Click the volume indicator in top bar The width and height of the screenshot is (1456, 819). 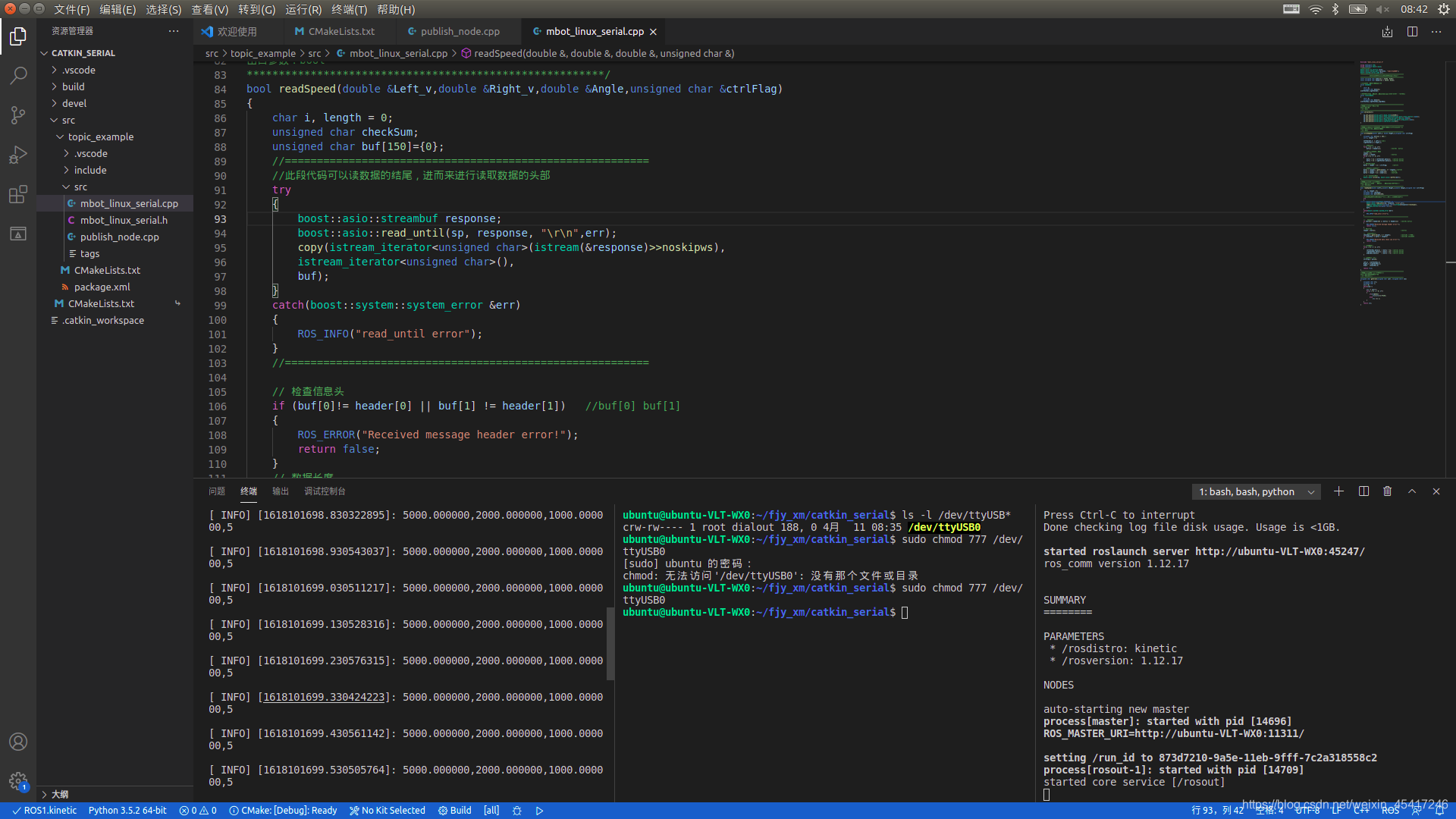tap(1382, 9)
